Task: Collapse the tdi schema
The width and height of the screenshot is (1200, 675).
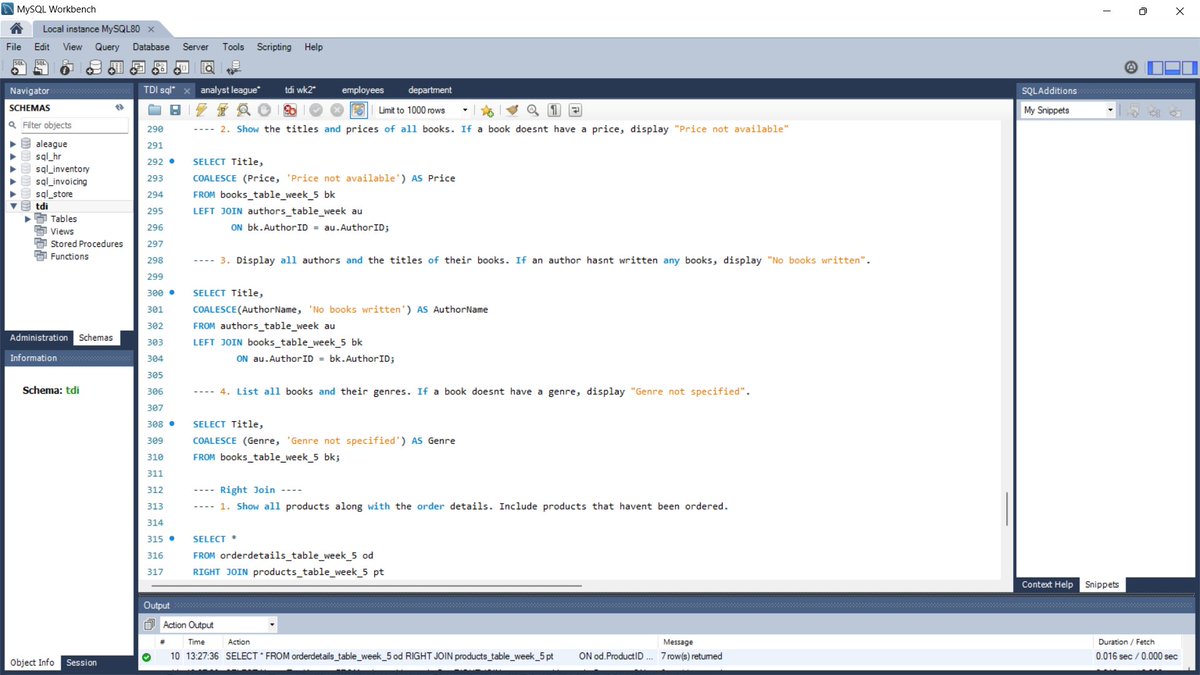Action: (13, 206)
